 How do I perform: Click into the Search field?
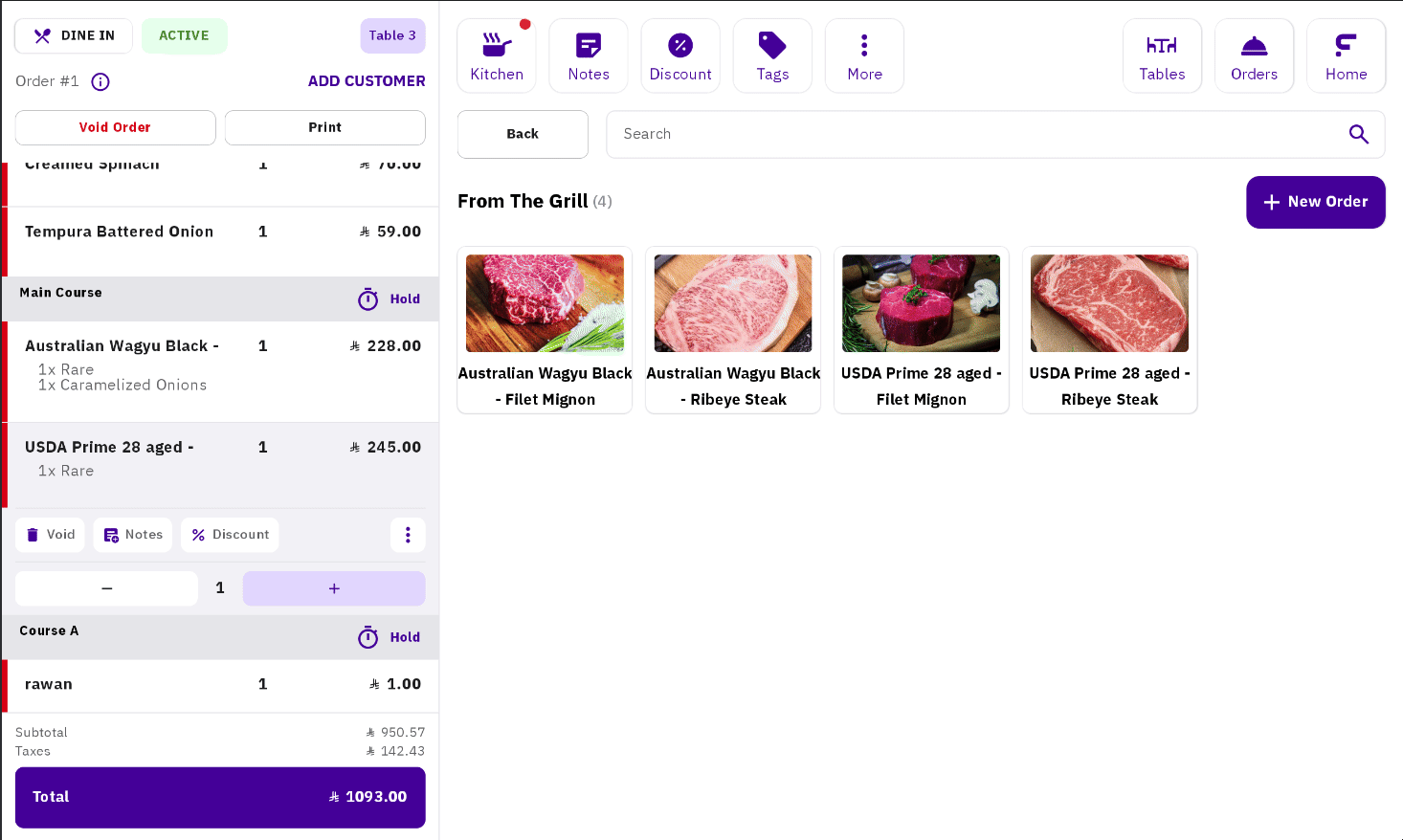point(976,134)
